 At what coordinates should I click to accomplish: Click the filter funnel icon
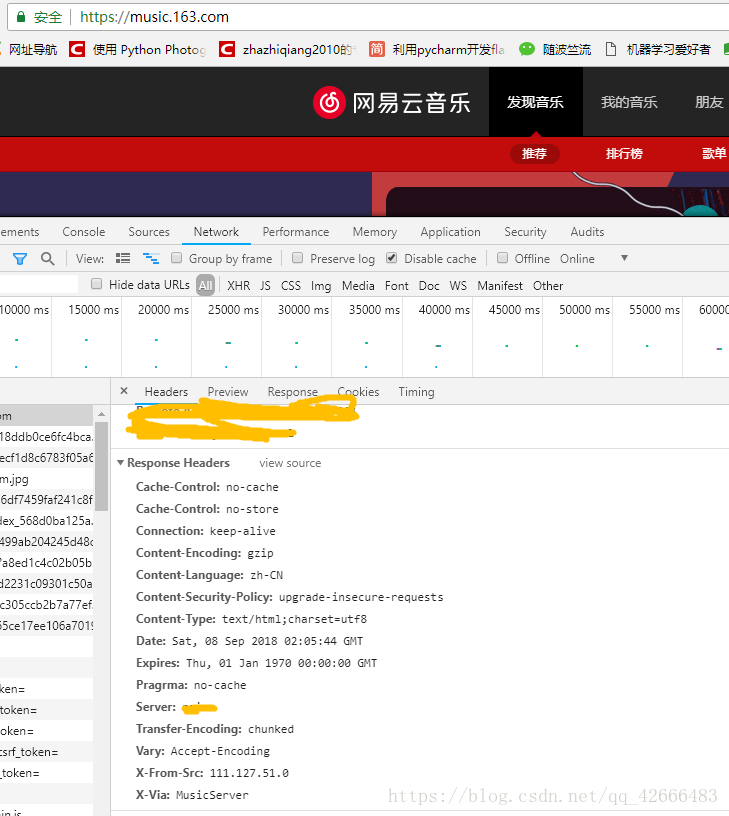tap(20, 259)
